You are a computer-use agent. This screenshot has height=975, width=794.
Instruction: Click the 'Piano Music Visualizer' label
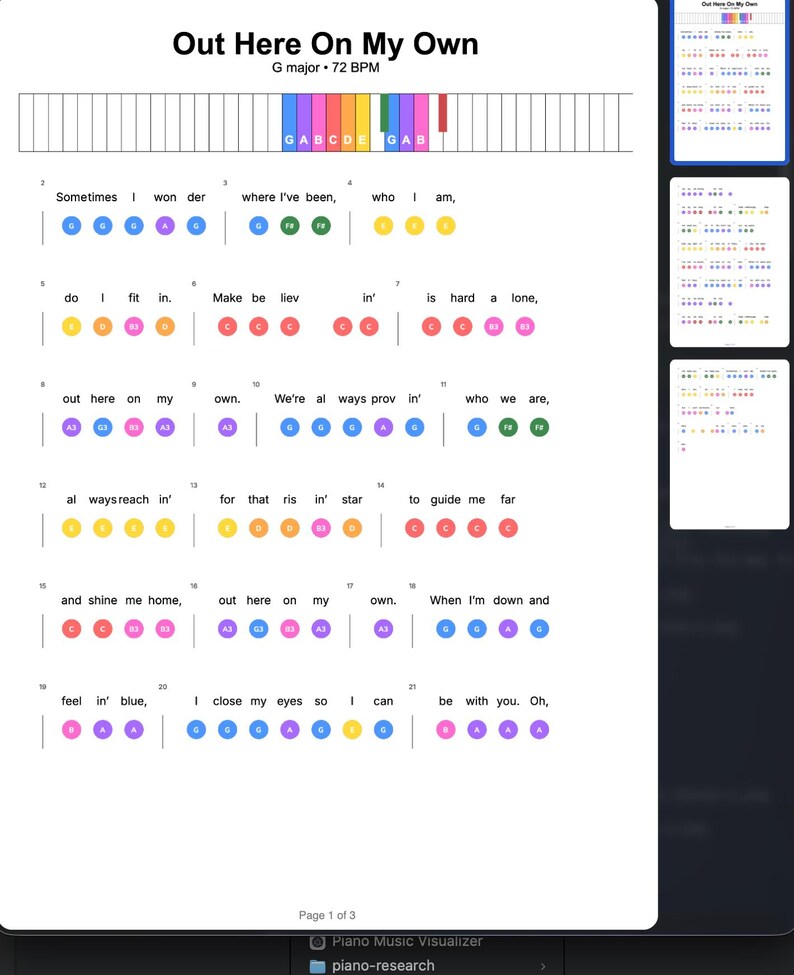click(x=407, y=941)
